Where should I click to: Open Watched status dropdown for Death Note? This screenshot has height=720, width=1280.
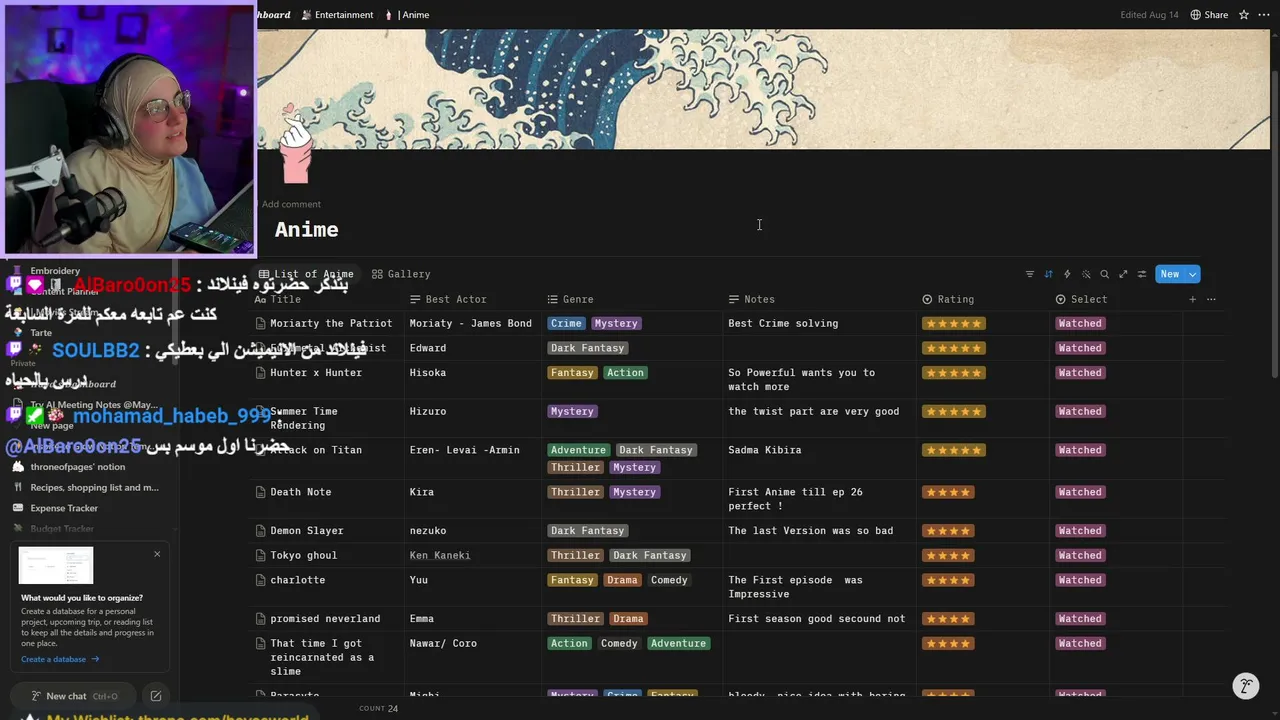pyautogui.click(x=1080, y=492)
